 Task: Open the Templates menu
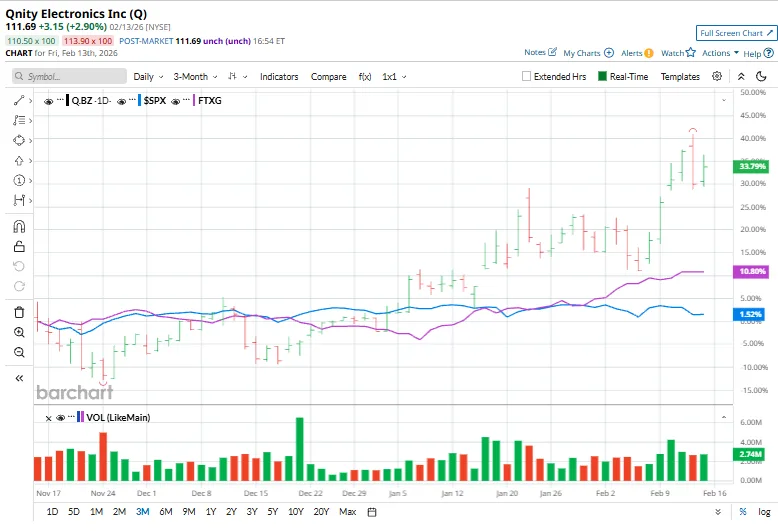coord(680,77)
